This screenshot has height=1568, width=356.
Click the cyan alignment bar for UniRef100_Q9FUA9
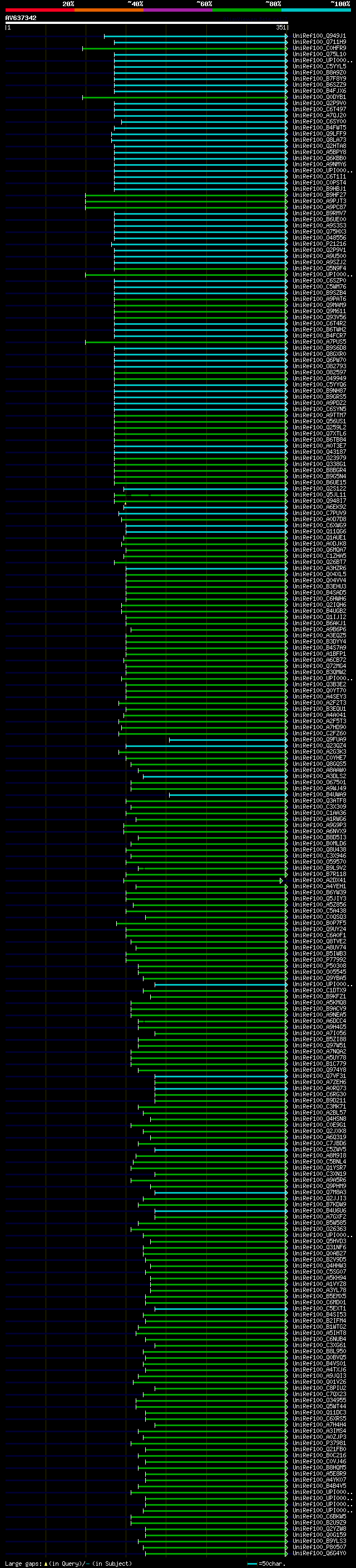point(228,740)
